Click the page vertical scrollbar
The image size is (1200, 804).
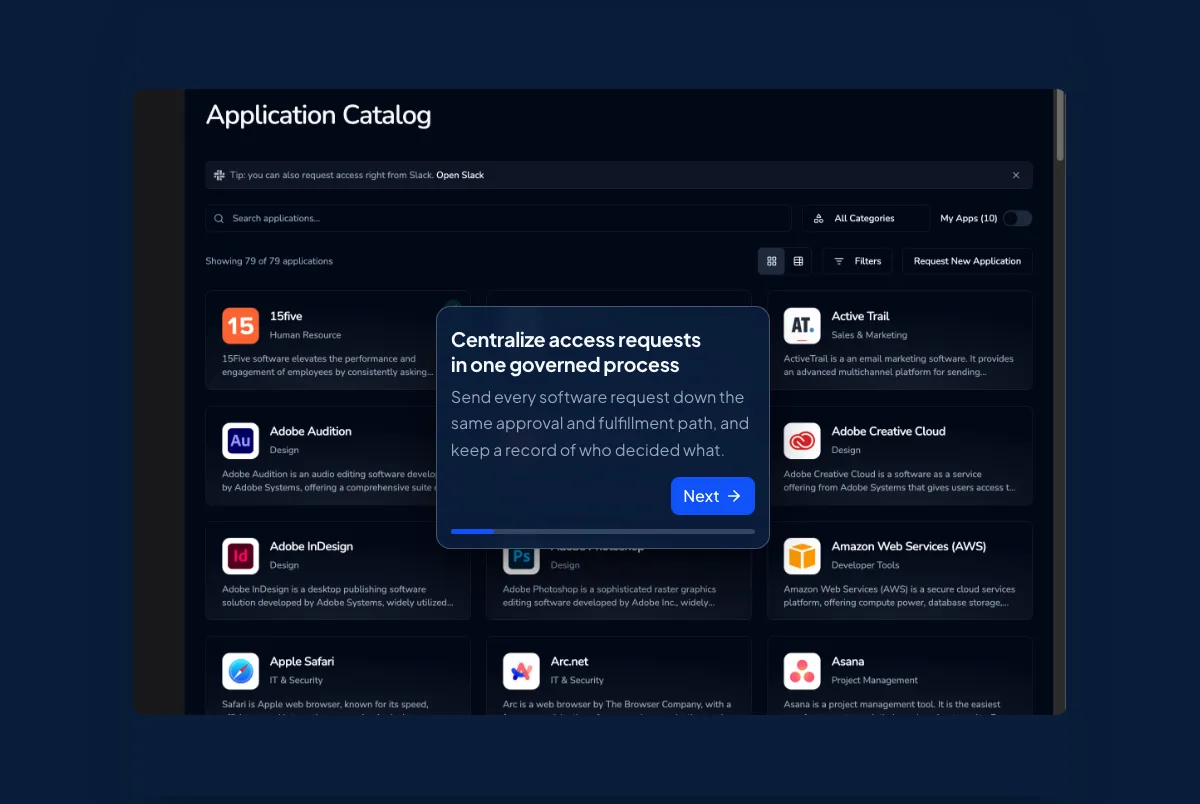coord(1060,125)
